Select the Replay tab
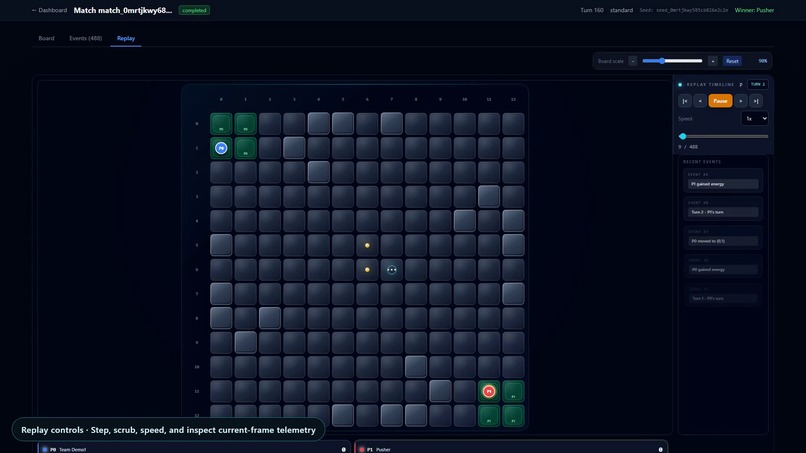This screenshot has height=453, width=806. 126,38
